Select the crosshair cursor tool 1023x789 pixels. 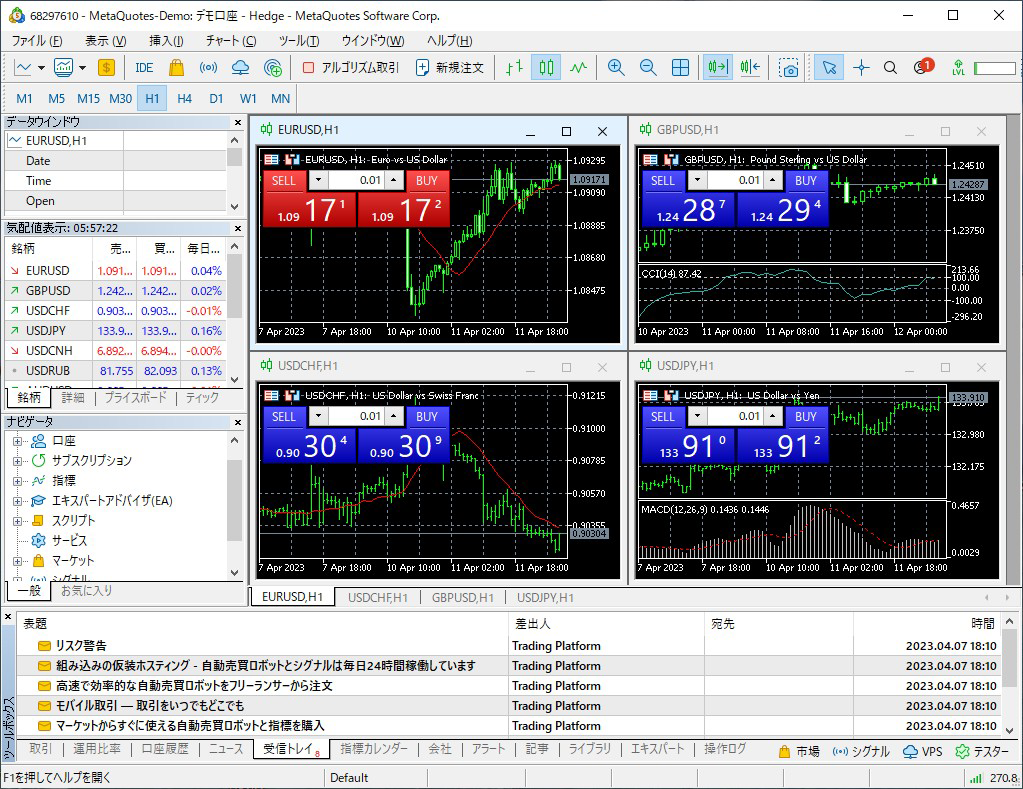861,68
